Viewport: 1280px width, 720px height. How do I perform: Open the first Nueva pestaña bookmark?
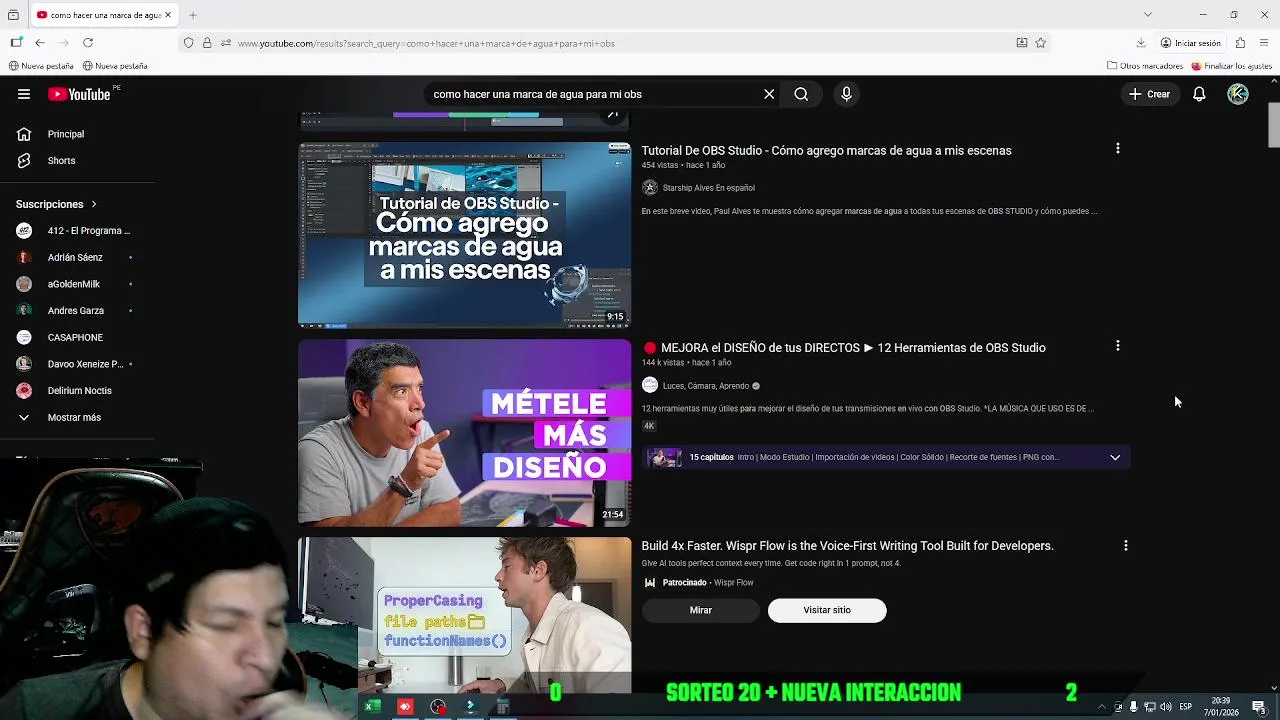point(41,66)
